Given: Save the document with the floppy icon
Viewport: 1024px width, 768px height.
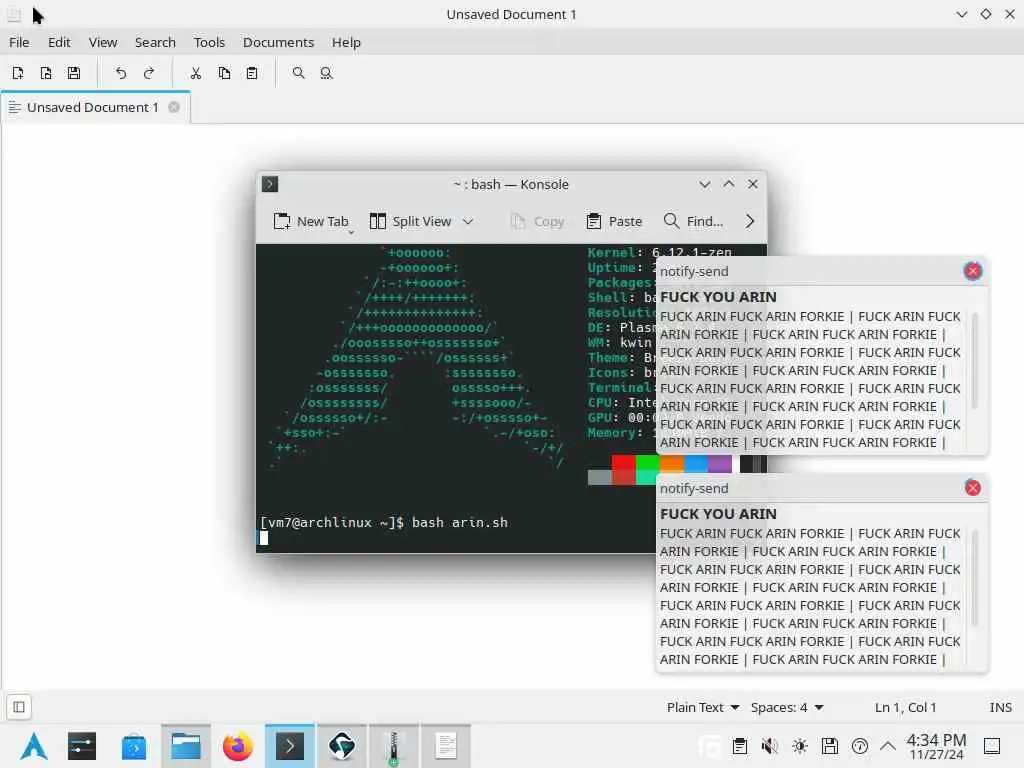Looking at the screenshot, I should click(x=74, y=73).
